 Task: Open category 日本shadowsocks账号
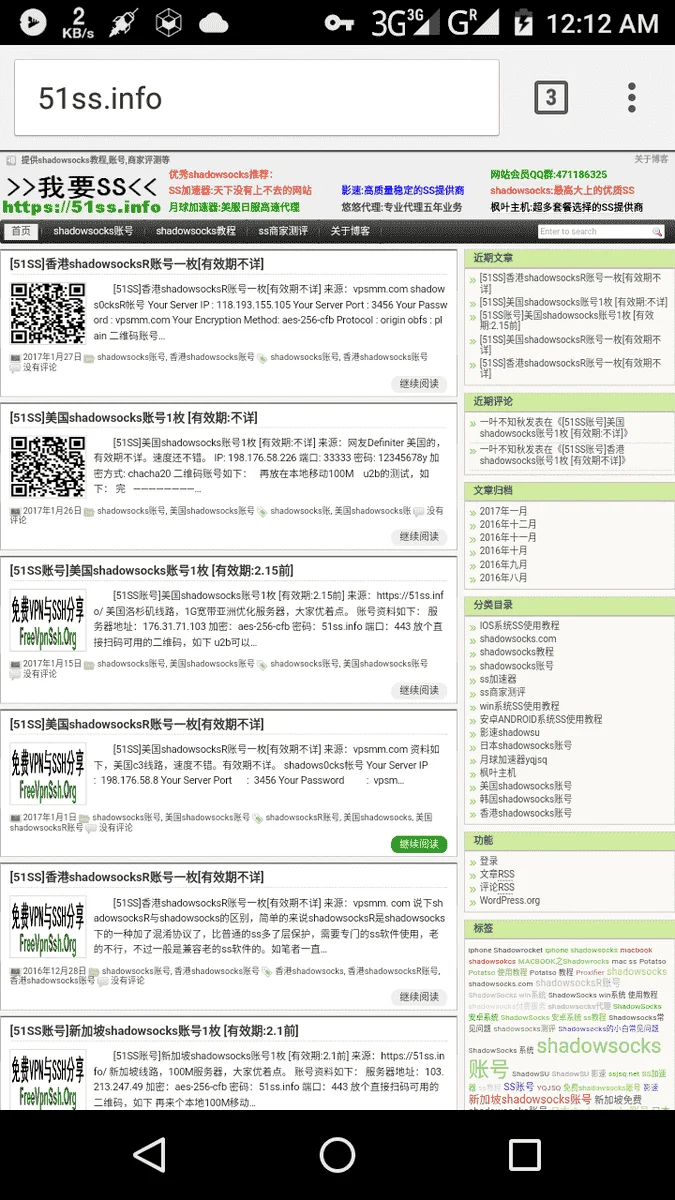[525, 746]
